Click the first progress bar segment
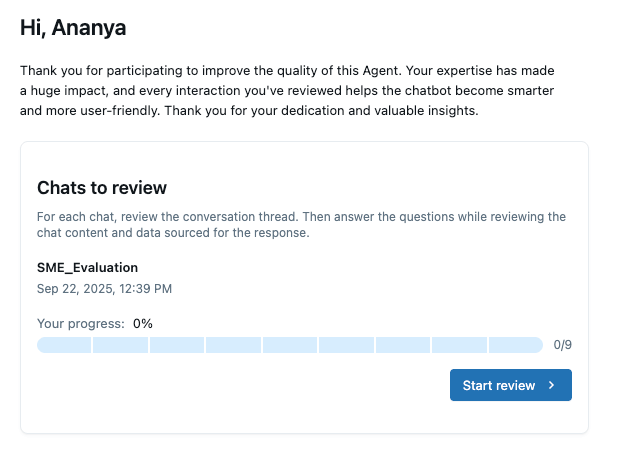 click(64, 345)
